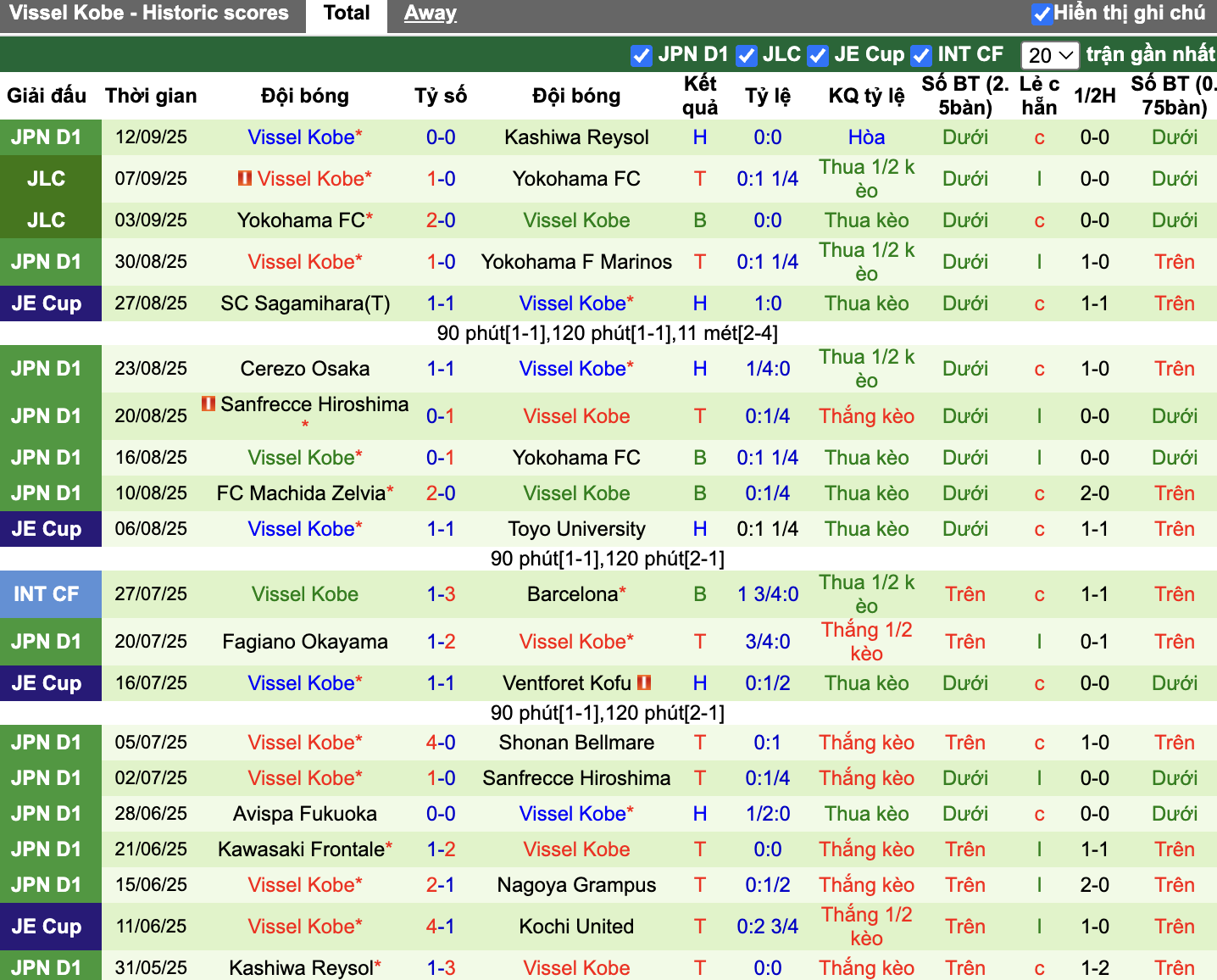Click Trên over/under on Barcelona row
This screenshot has width=1217, height=980.
point(965,594)
